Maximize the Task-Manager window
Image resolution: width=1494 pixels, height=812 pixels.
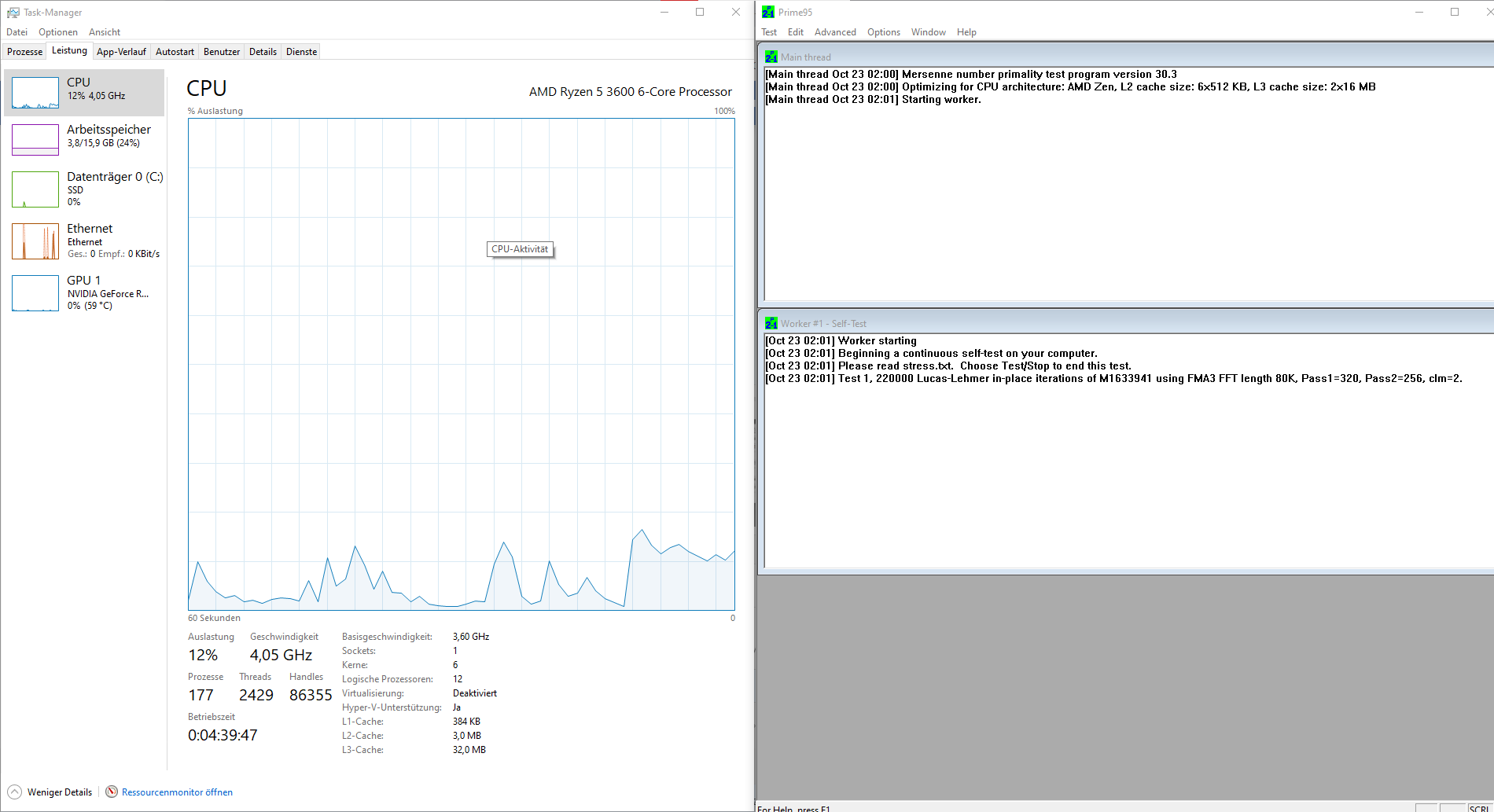tap(700, 12)
